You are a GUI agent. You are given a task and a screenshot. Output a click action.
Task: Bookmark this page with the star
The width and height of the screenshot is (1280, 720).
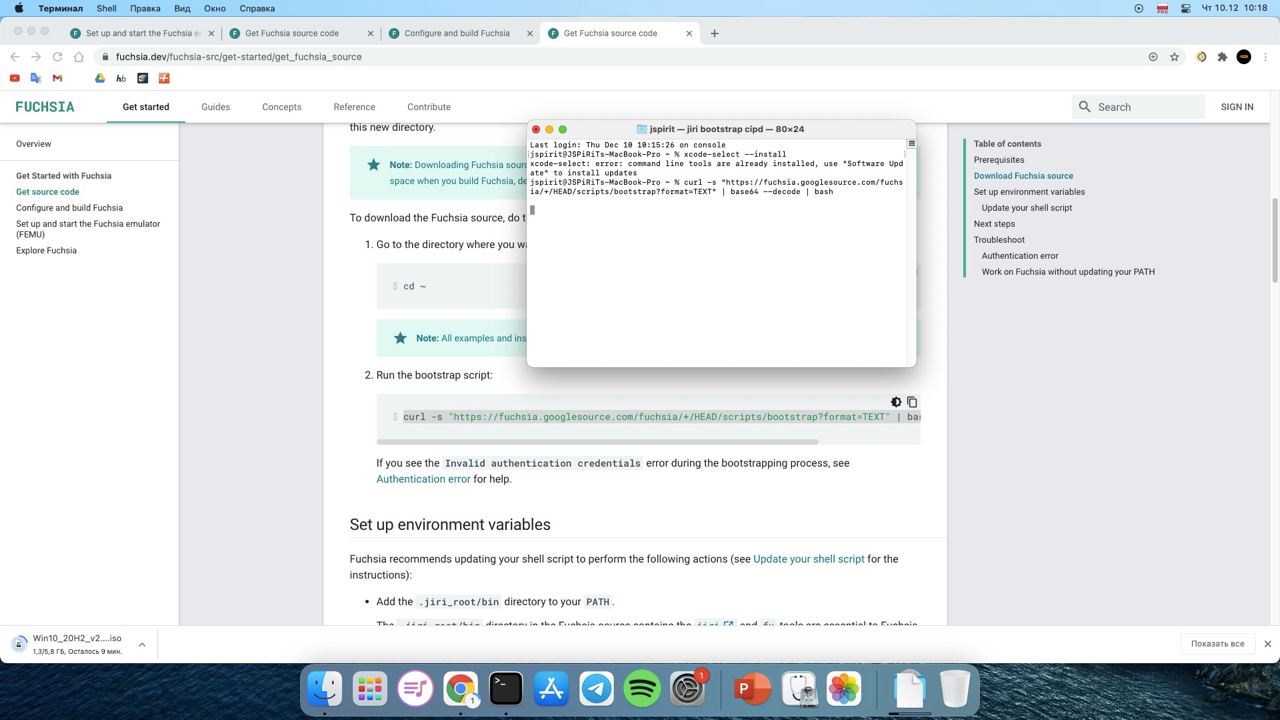click(x=1175, y=57)
